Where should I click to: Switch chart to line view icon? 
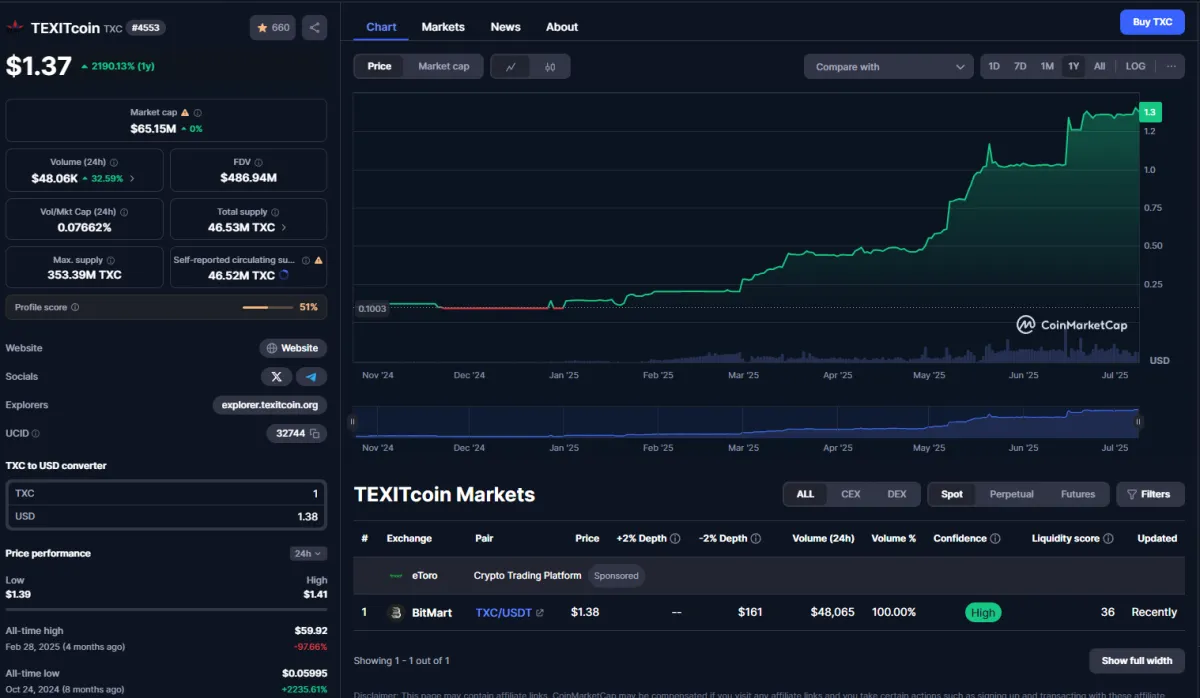(511, 67)
